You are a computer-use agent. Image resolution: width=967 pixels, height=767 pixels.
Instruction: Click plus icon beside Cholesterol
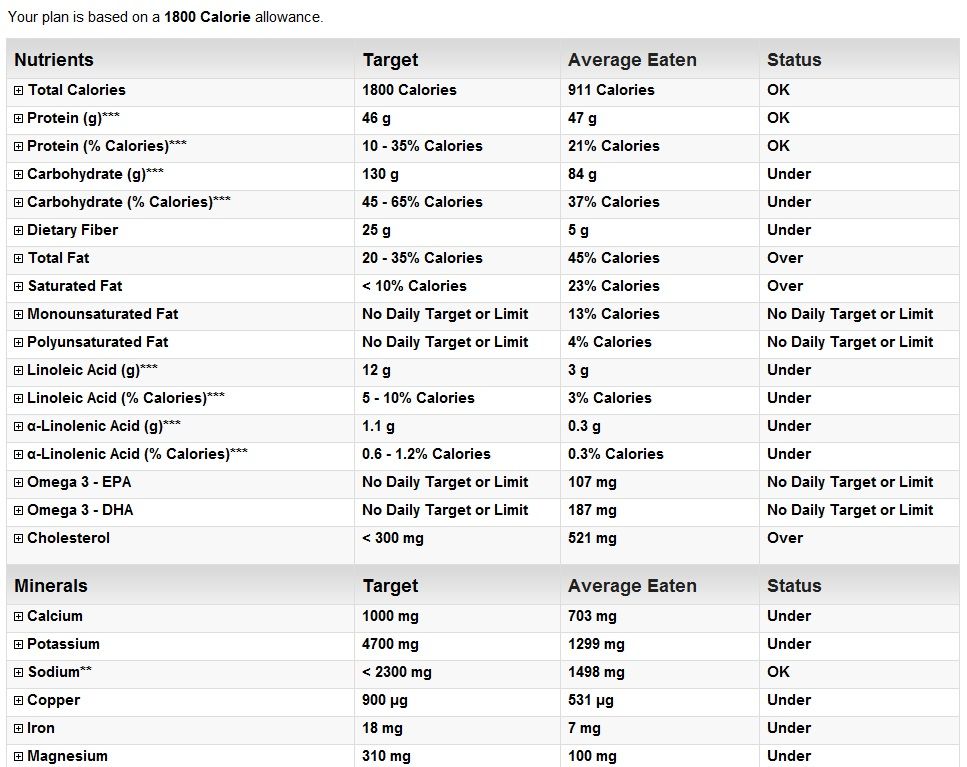click(19, 539)
